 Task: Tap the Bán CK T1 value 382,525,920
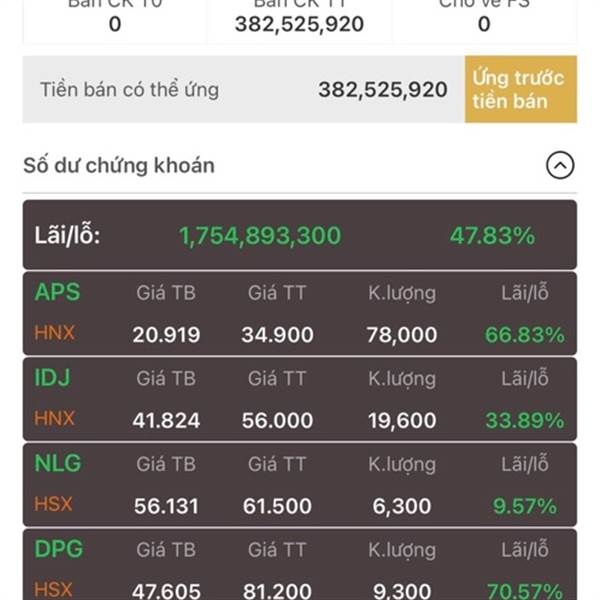tap(299, 24)
